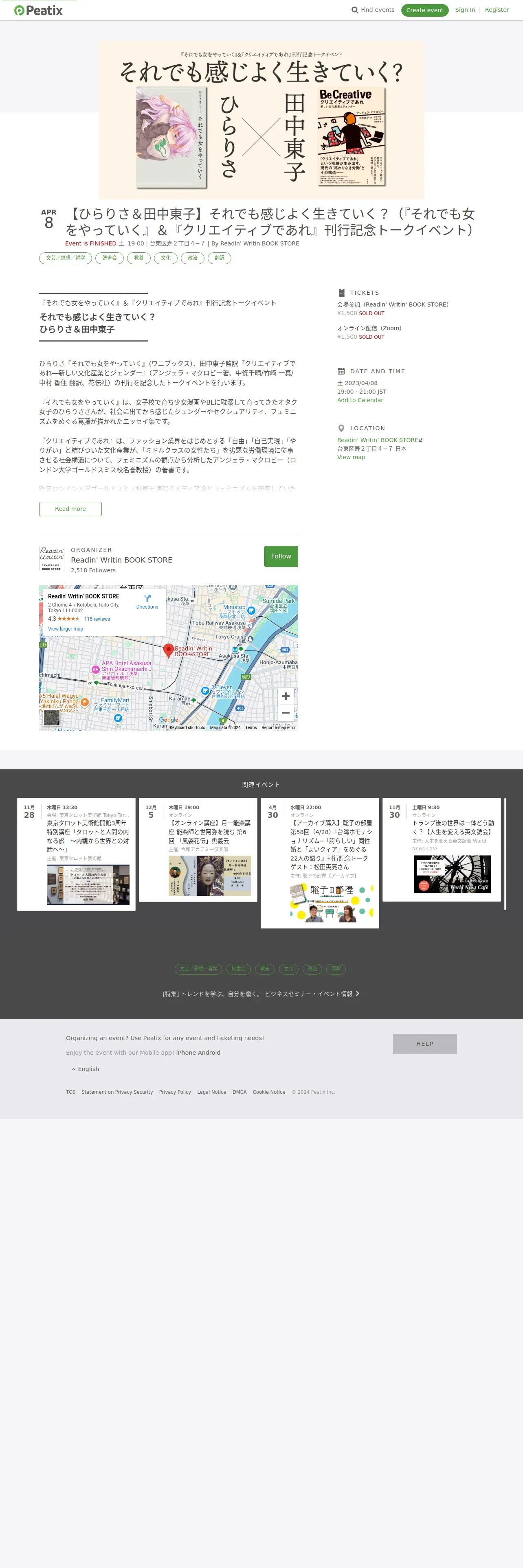Viewport: 523px width, 1568px height.
Task: Select the 文芸／思想／哲学 tag under the event title
Action: (x=66, y=258)
